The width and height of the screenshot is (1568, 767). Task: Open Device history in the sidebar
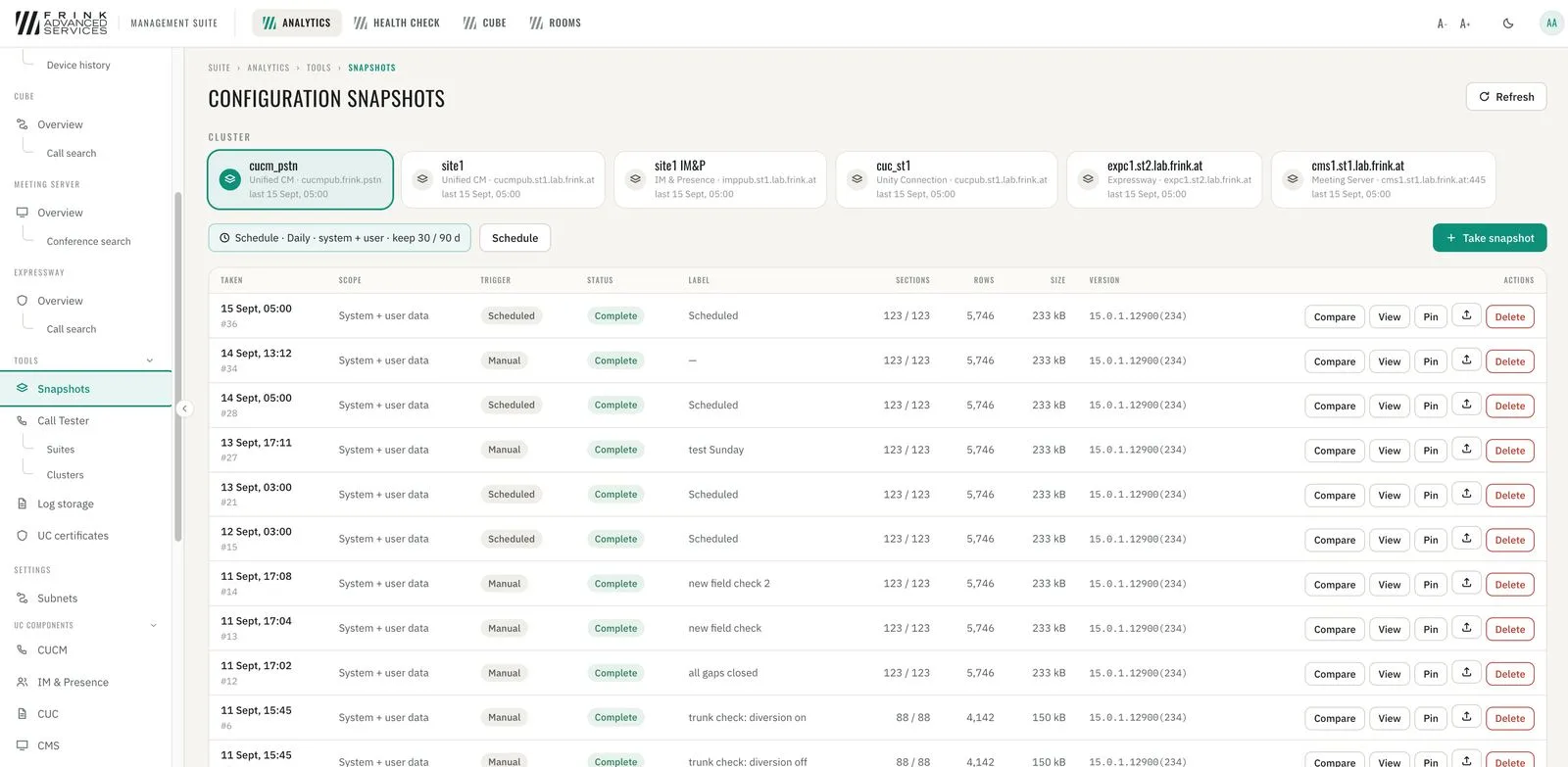tap(78, 66)
